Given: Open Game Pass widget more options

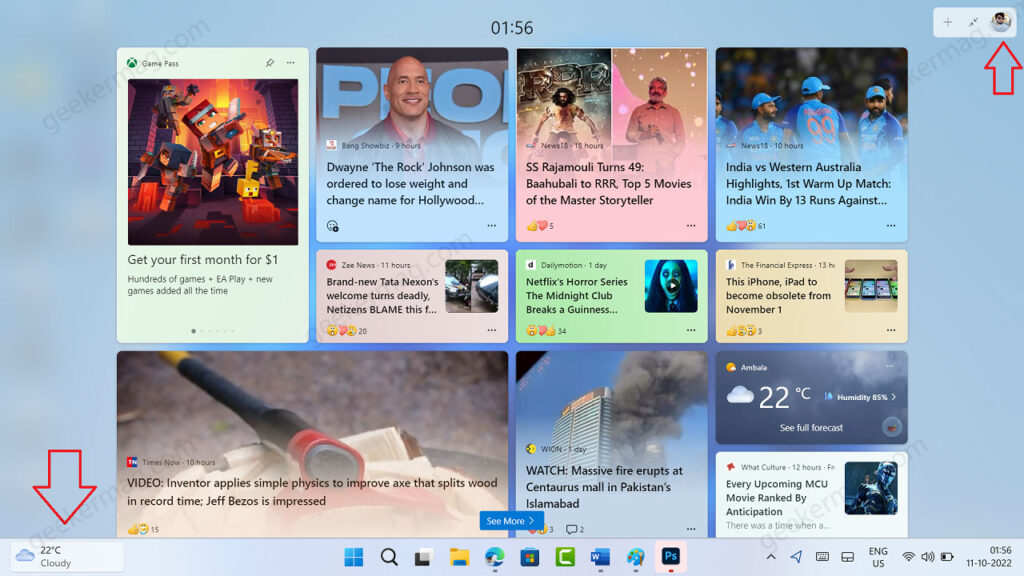Looking at the screenshot, I should pos(291,63).
